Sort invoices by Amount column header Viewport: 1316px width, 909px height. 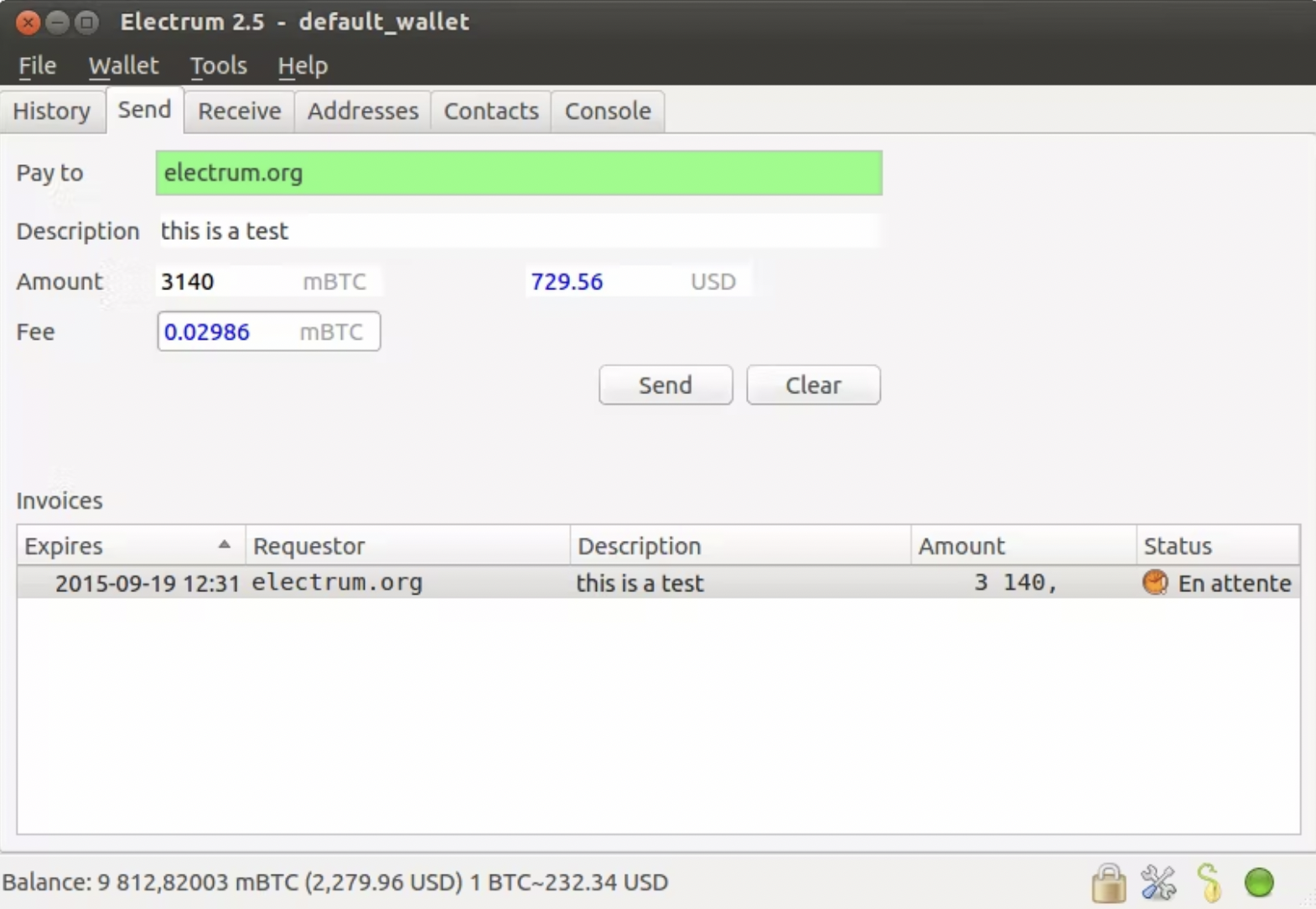pyautogui.click(x=1023, y=546)
